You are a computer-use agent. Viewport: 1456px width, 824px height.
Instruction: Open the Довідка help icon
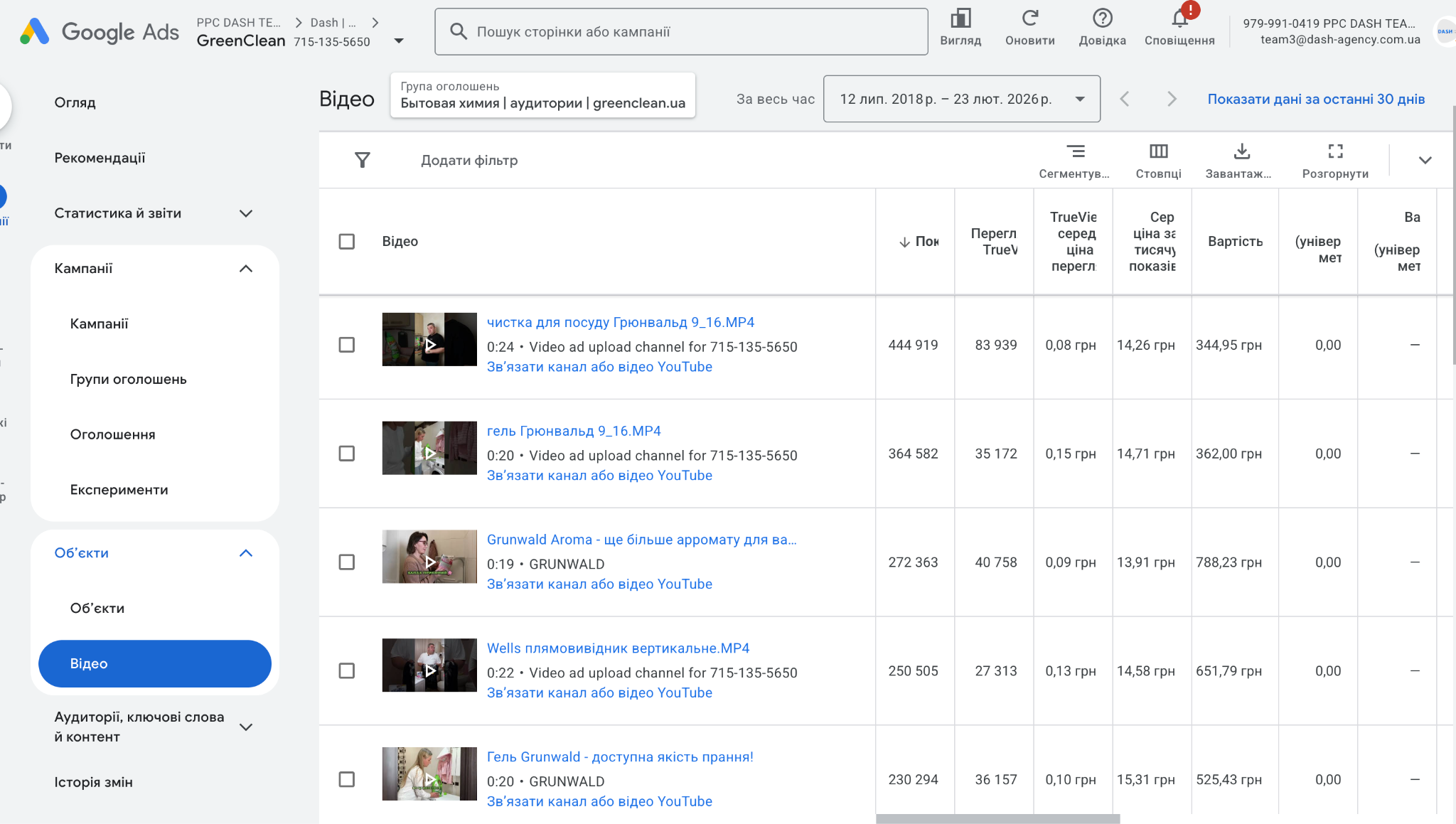click(1102, 18)
